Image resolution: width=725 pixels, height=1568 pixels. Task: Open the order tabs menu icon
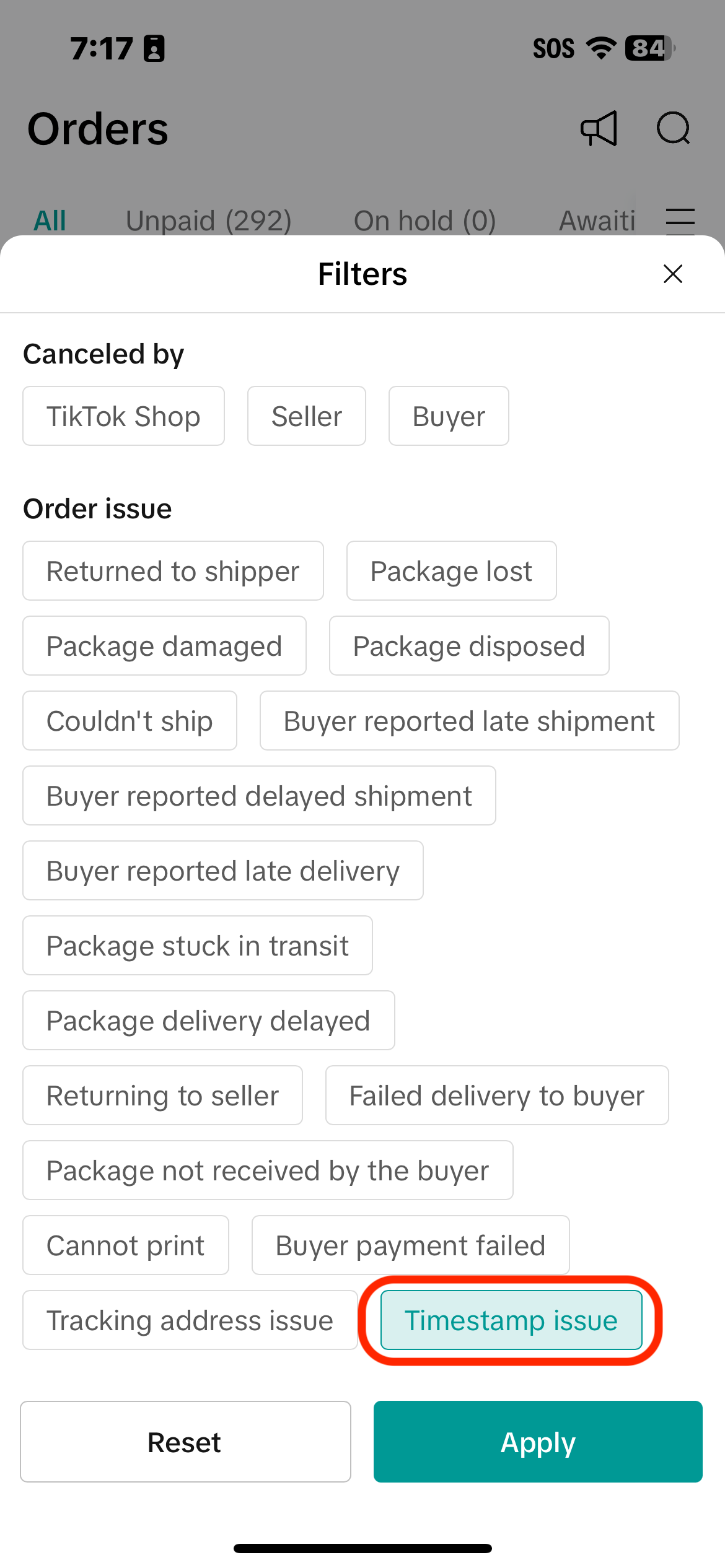tap(680, 221)
